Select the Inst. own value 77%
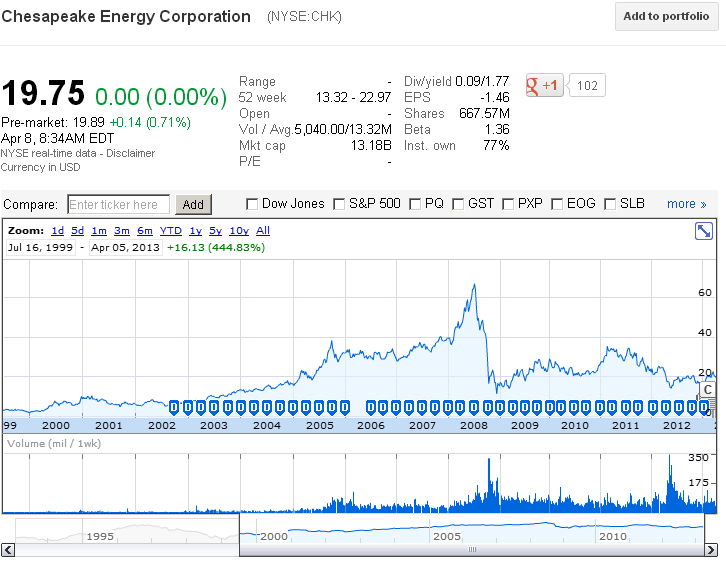The width and height of the screenshot is (726, 563). tap(496, 145)
